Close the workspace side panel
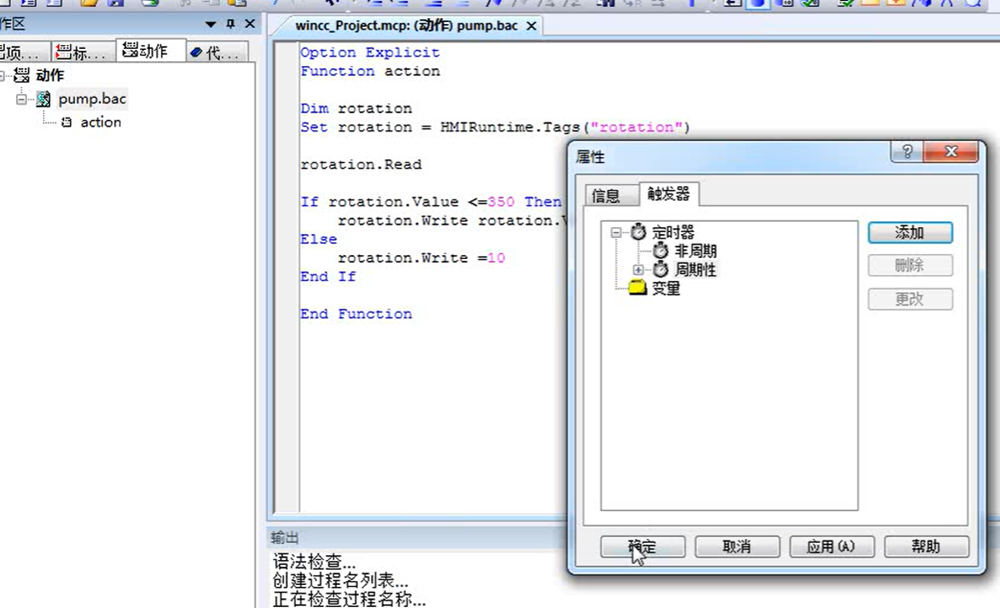This screenshot has height=608, width=1000. click(x=249, y=24)
